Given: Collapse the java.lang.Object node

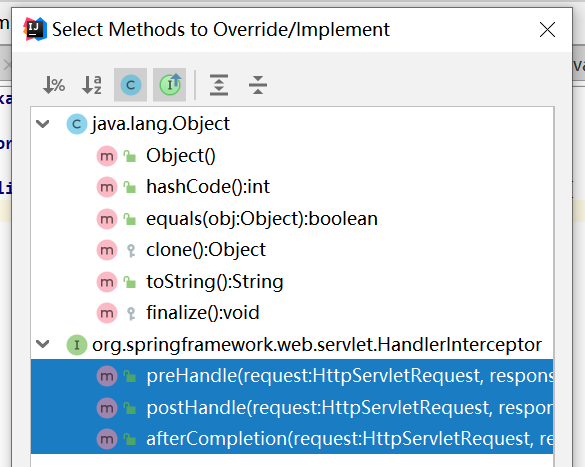Looking at the screenshot, I should click(x=43, y=124).
